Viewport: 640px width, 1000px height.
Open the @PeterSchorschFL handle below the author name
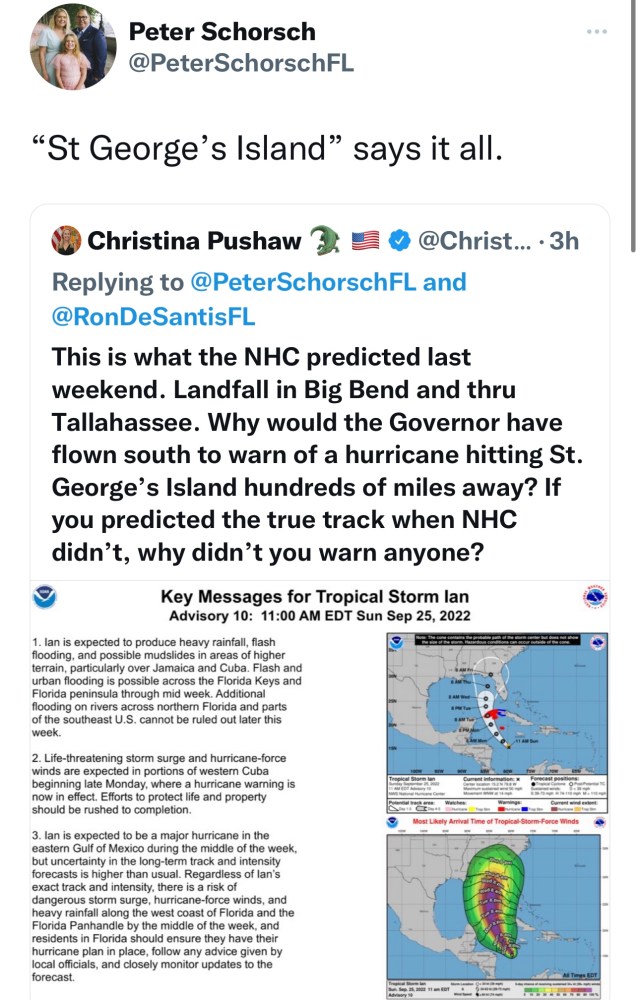[241, 66]
